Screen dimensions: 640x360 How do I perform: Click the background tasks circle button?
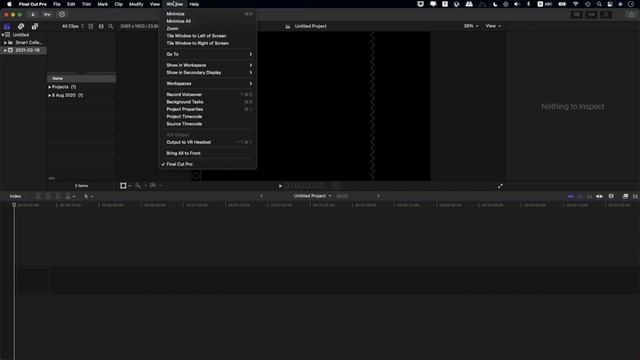pos(62,14)
